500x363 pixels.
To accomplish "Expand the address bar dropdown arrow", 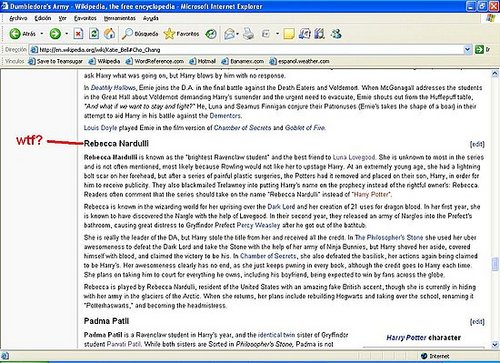I will tap(467, 50).
